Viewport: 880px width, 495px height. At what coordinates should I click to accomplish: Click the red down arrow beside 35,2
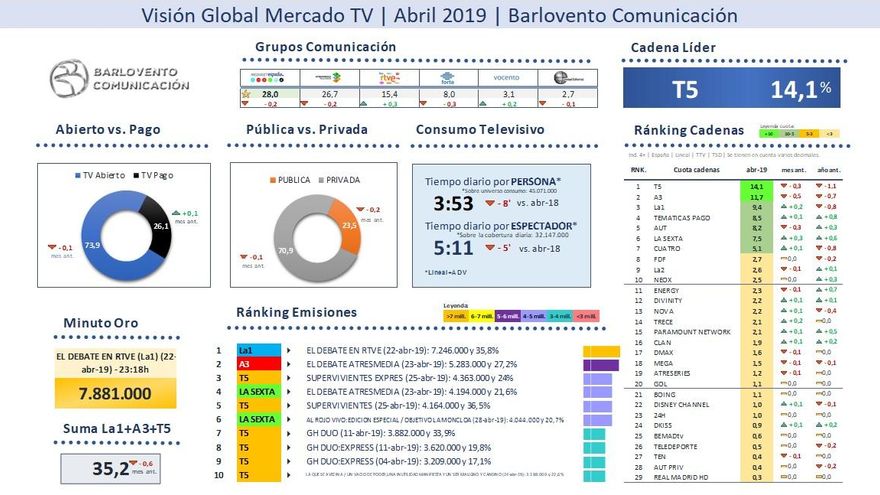tap(127, 461)
